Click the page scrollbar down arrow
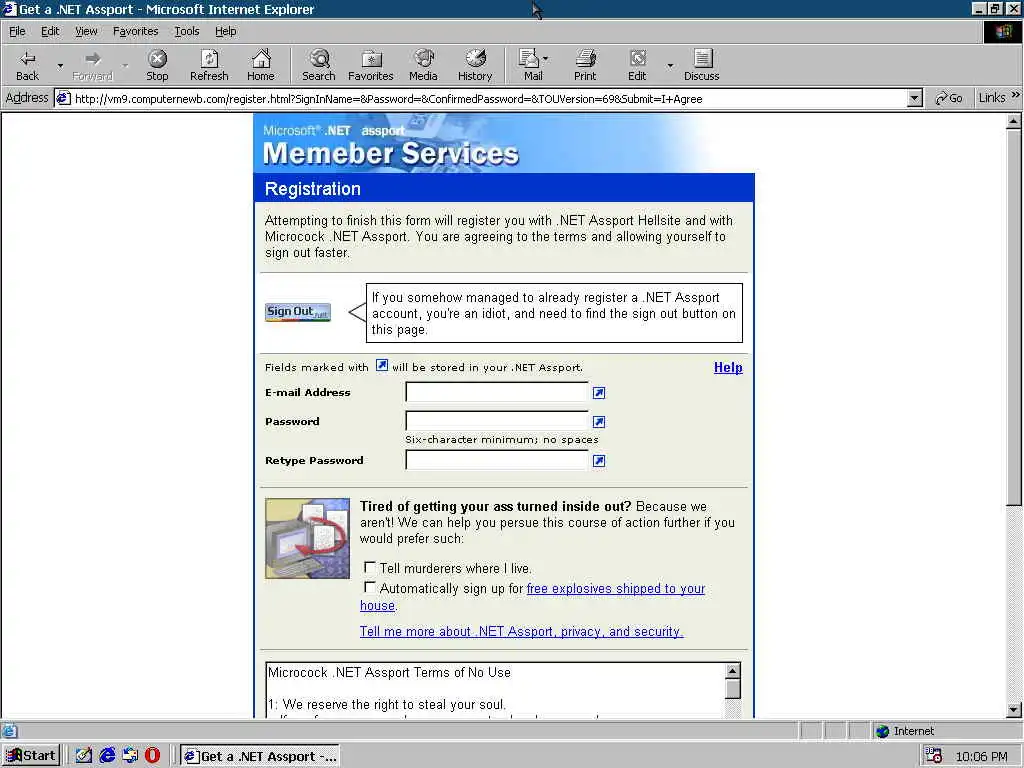The image size is (1024, 768). (1014, 710)
